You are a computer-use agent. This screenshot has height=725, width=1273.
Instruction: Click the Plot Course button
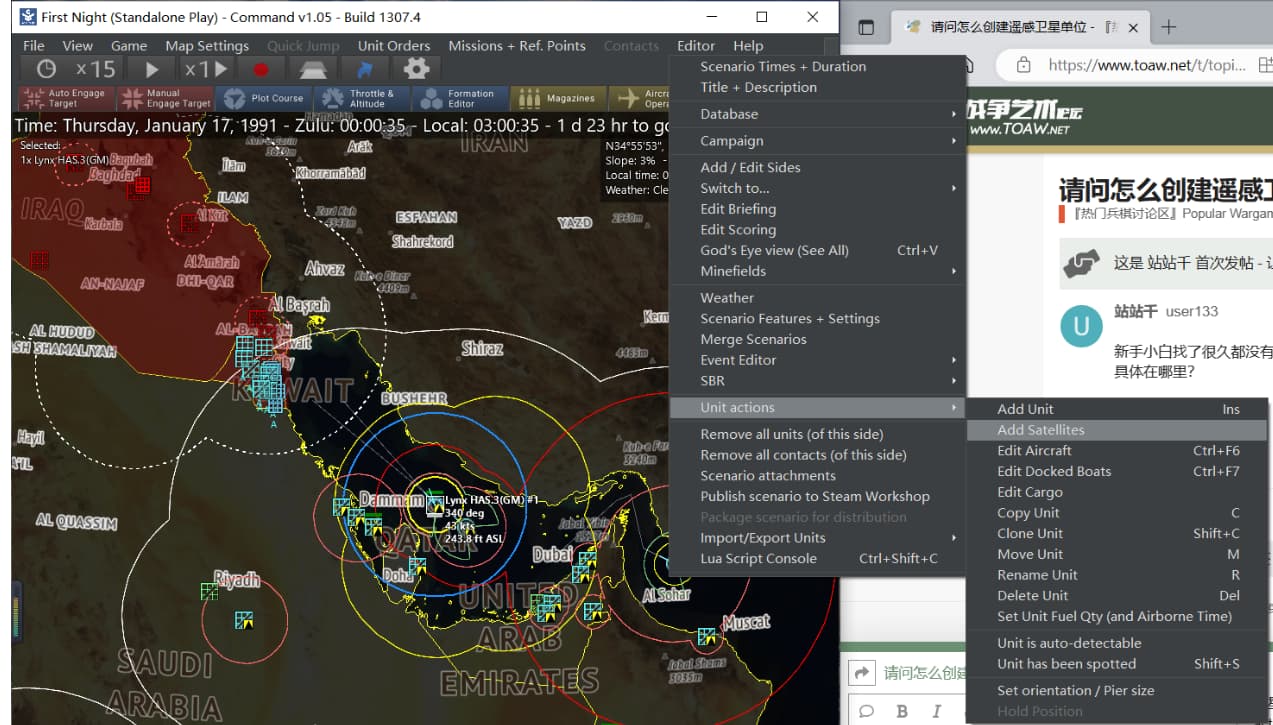[x=264, y=98]
